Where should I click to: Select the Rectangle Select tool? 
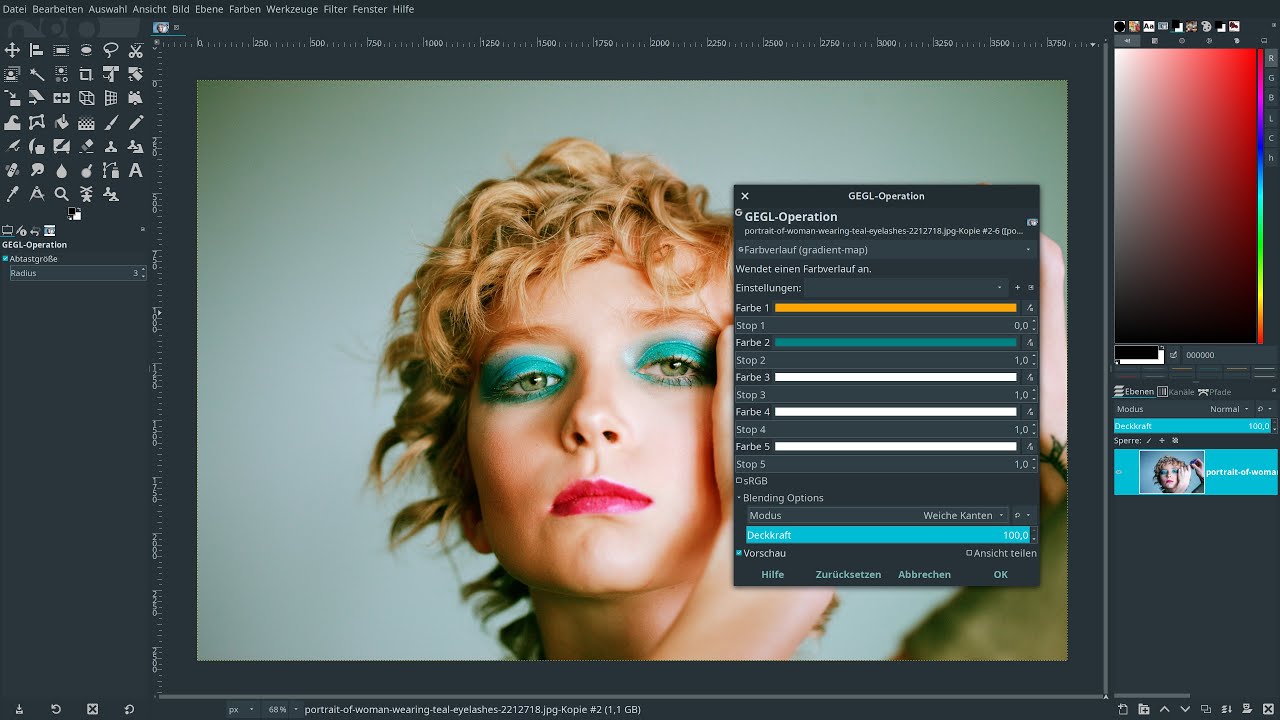tap(61, 50)
